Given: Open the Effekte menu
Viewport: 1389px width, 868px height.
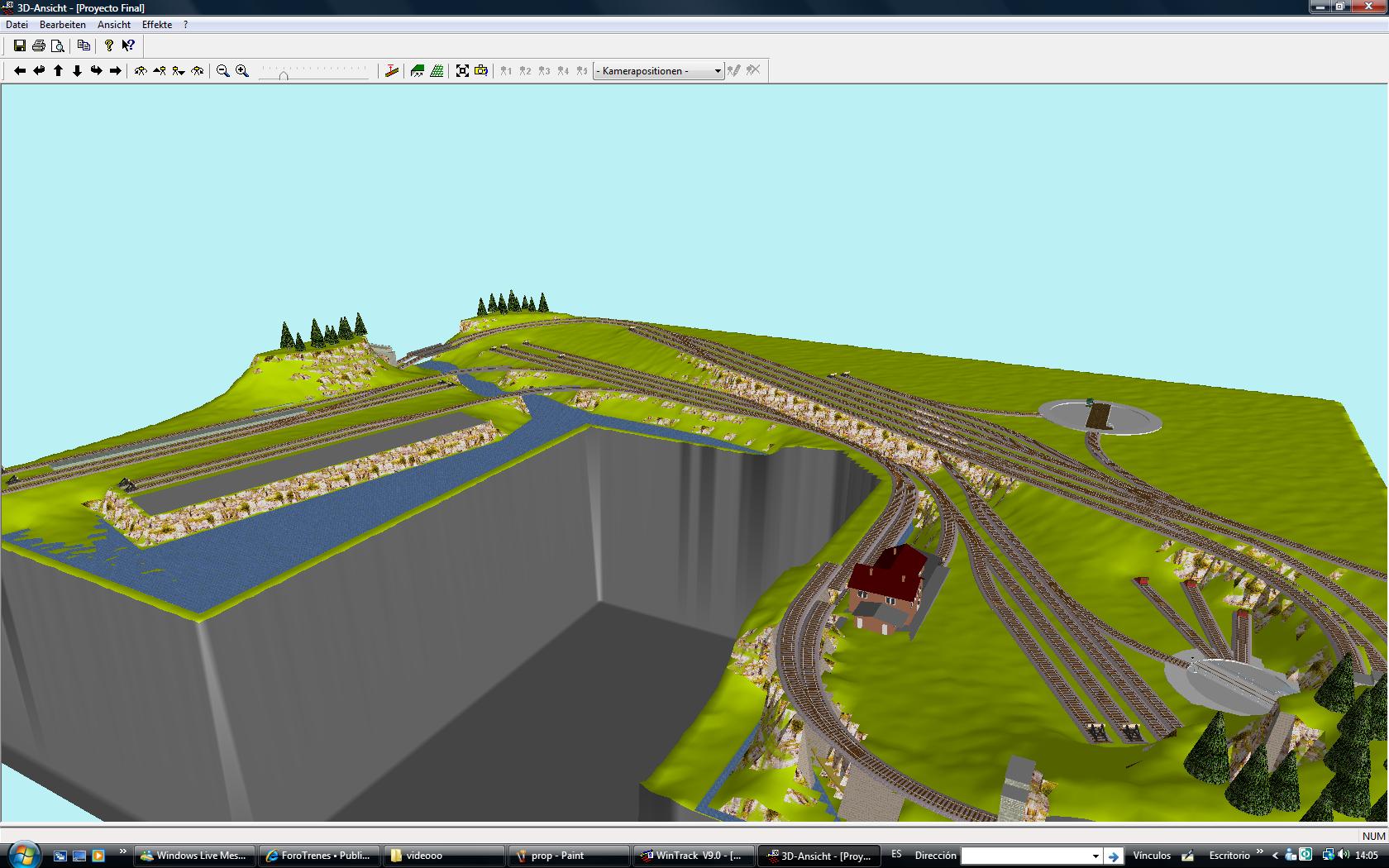Looking at the screenshot, I should [157, 25].
